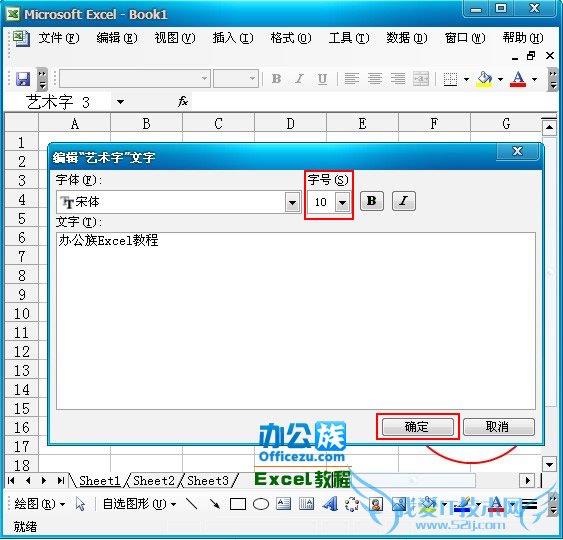
Task: Toggle Italic in the Excel formatting toolbar
Action: [x=299, y=79]
